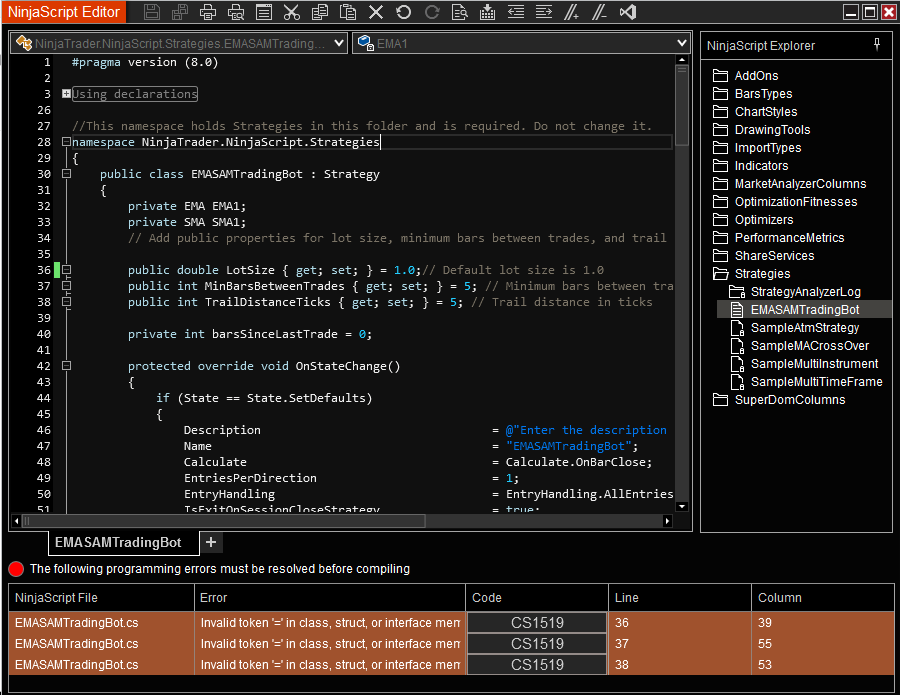This screenshot has height=695, width=900.
Task: Comment selected lines with the comment icon
Action: pos(571,13)
